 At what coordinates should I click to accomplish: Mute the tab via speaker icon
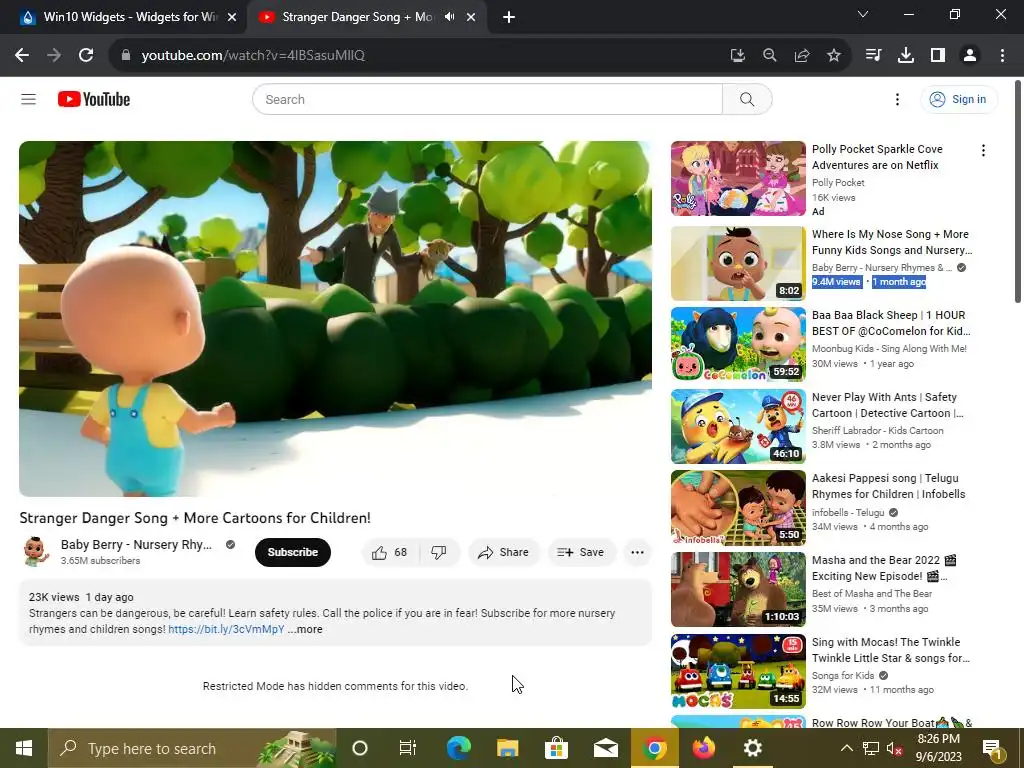pos(449,17)
